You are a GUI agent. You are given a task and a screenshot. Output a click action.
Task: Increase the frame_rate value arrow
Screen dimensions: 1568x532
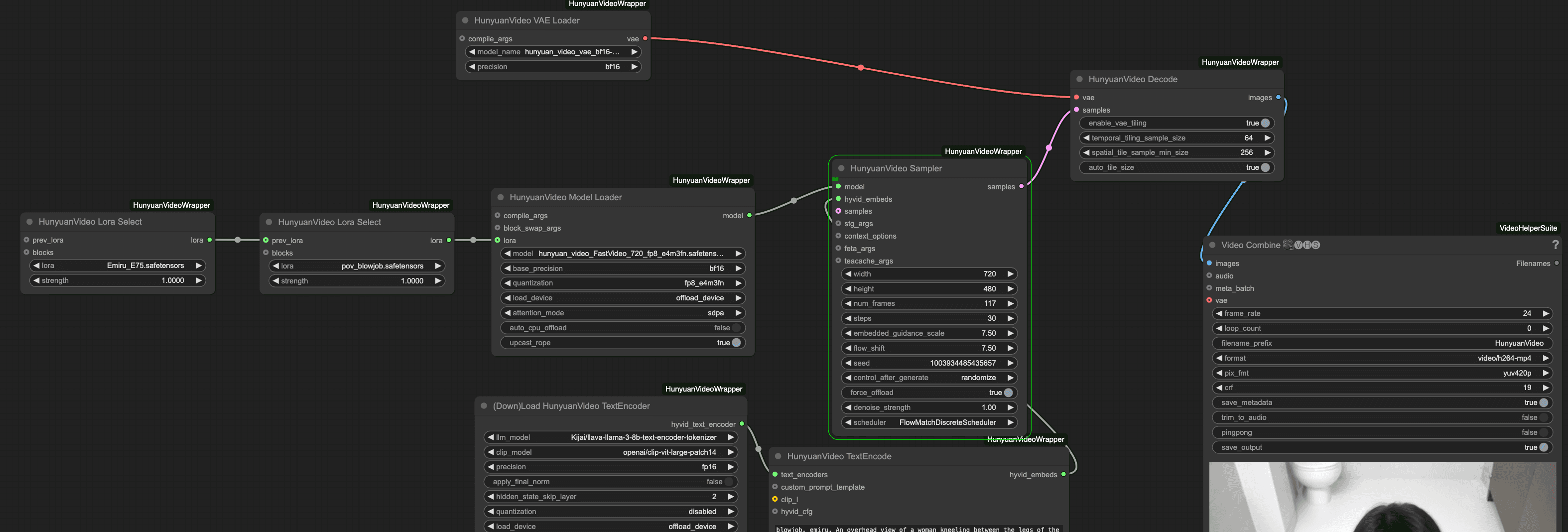click(1546, 313)
